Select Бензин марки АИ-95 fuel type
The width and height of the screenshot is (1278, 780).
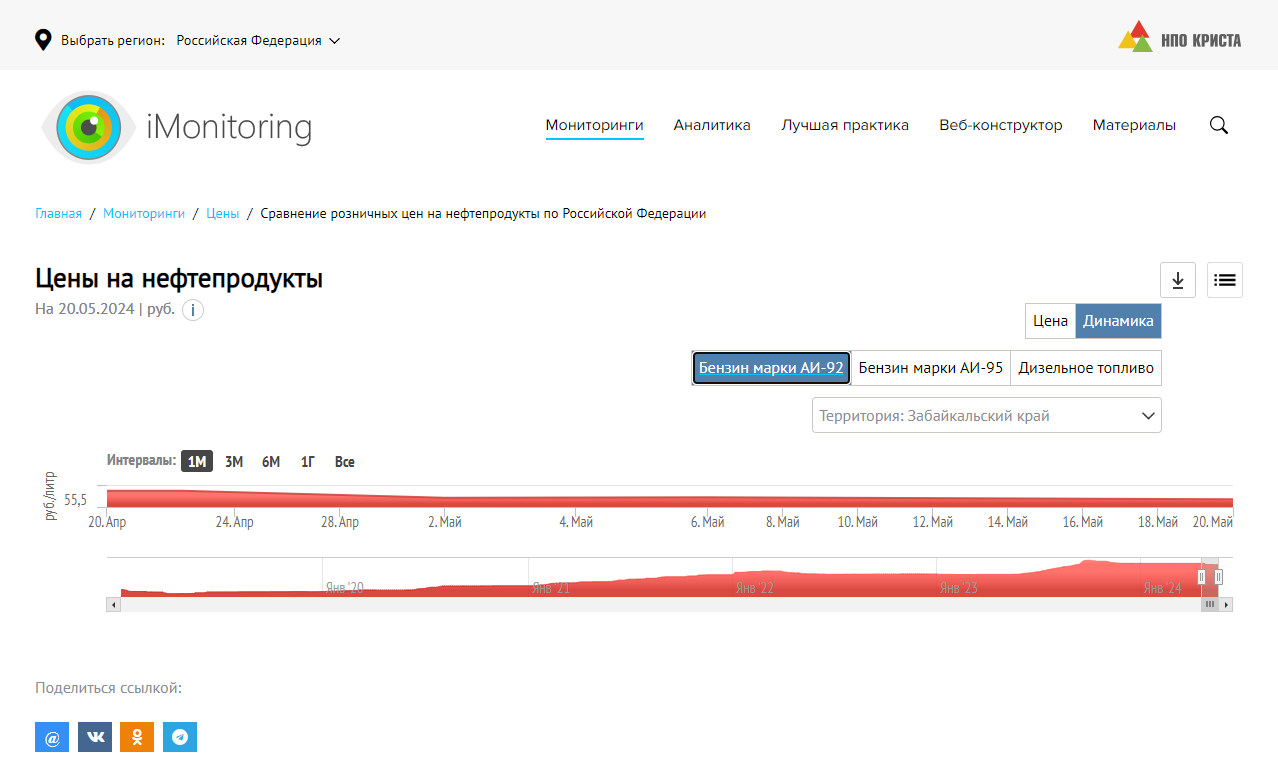coord(930,368)
